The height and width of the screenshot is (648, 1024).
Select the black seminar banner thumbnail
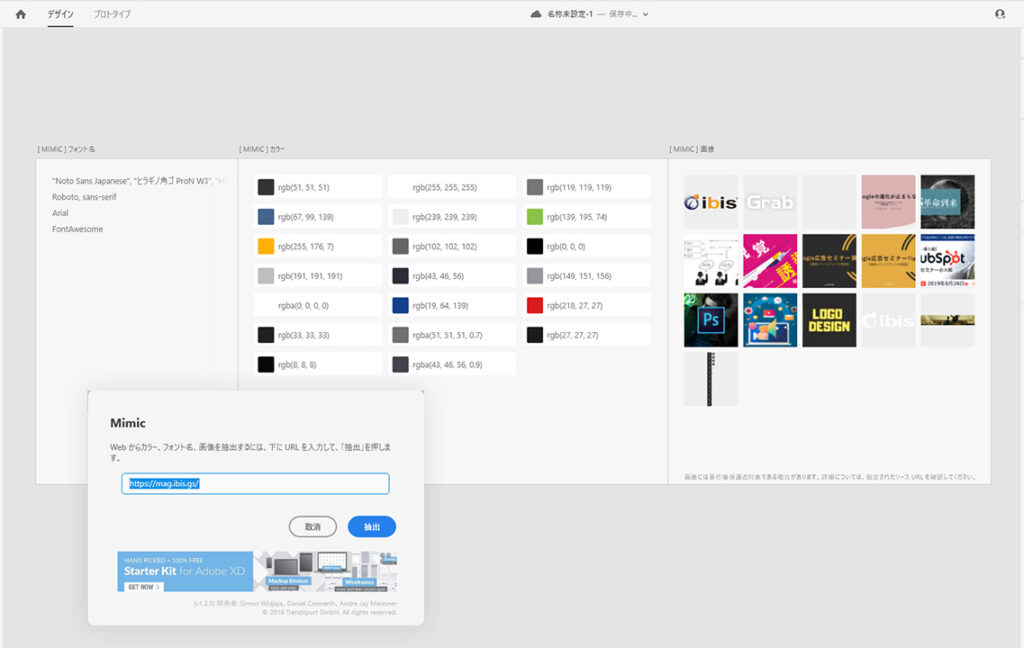(x=829, y=261)
